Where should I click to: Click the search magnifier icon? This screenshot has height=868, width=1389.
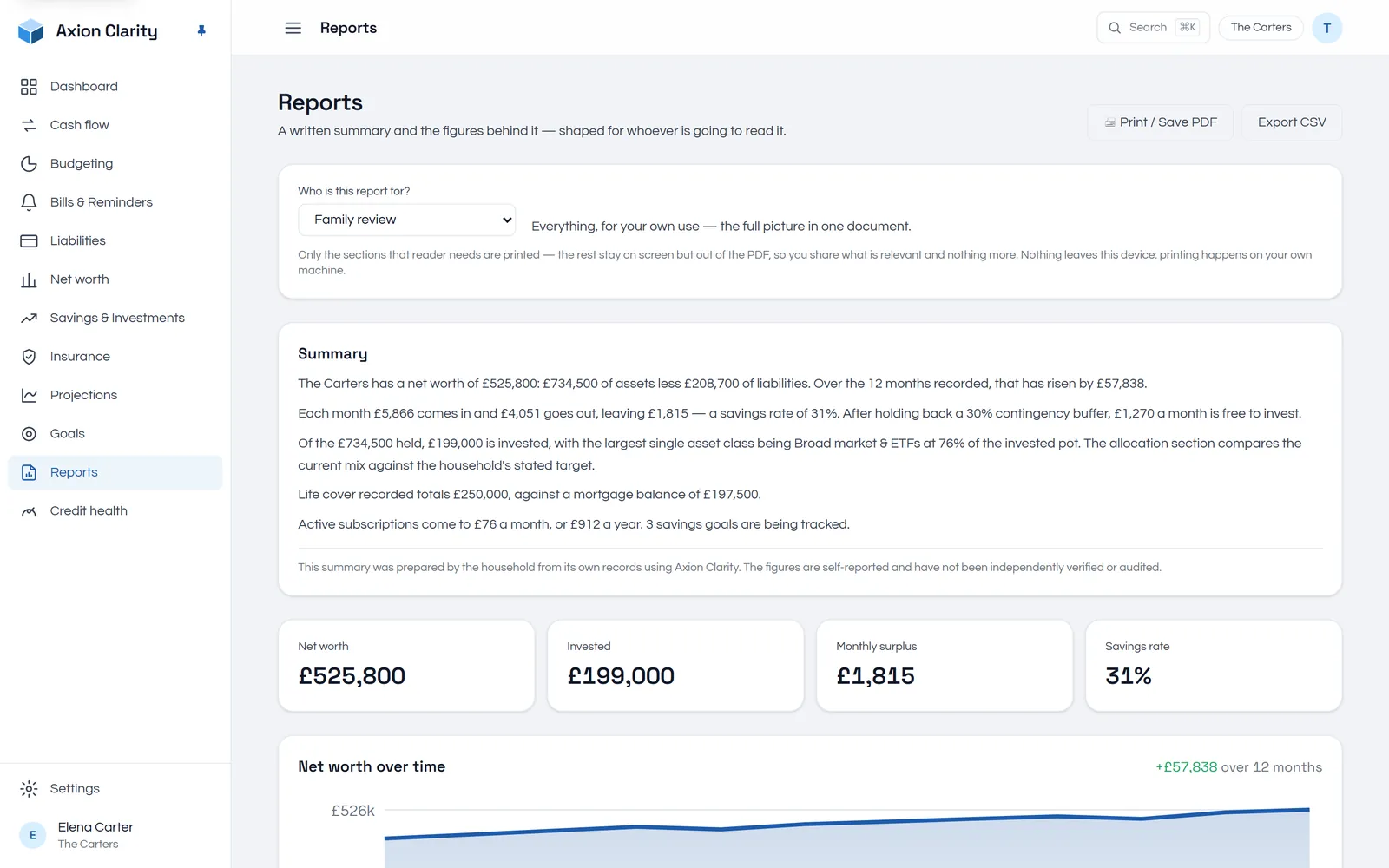click(1115, 28)
